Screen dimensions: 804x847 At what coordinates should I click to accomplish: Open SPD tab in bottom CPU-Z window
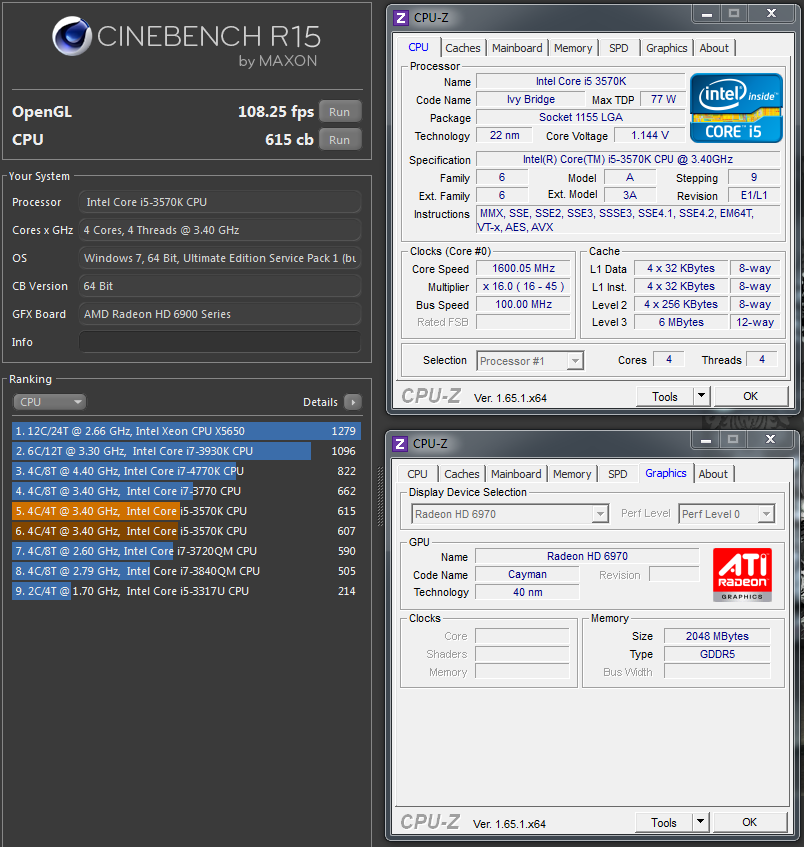[618, 474]
